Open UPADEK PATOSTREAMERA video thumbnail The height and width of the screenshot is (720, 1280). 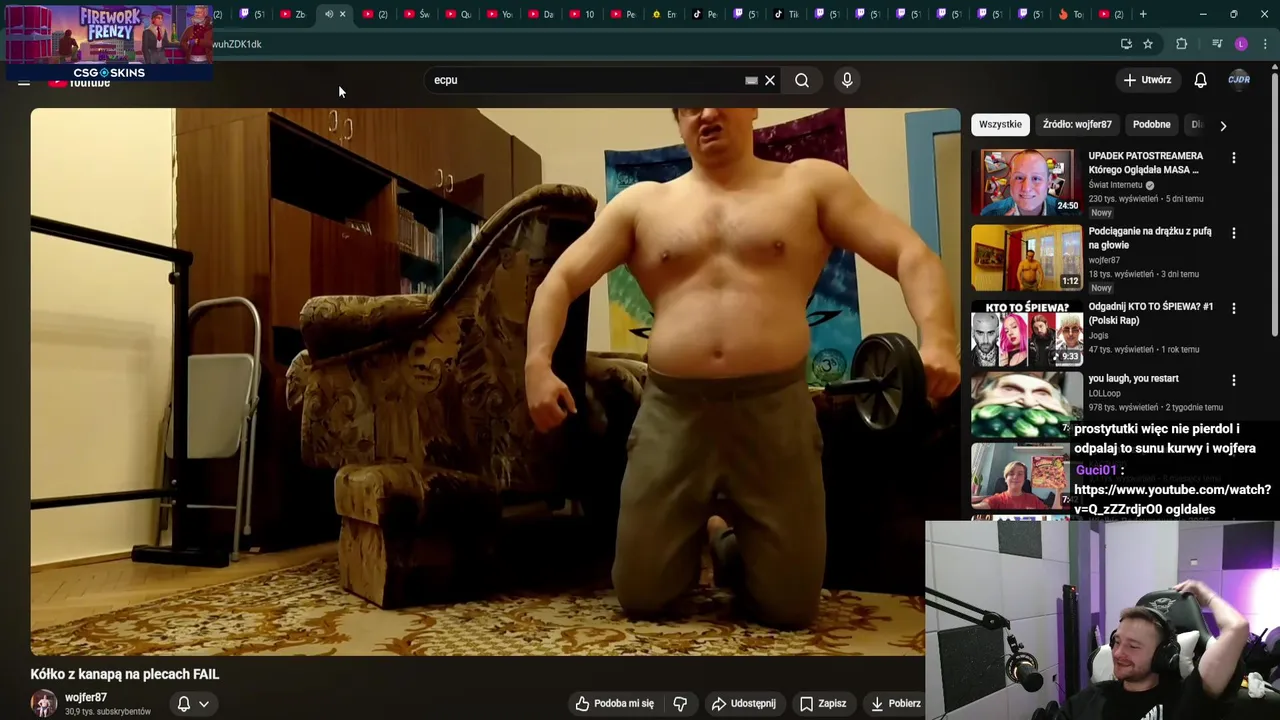click(x=1027, y=182)
